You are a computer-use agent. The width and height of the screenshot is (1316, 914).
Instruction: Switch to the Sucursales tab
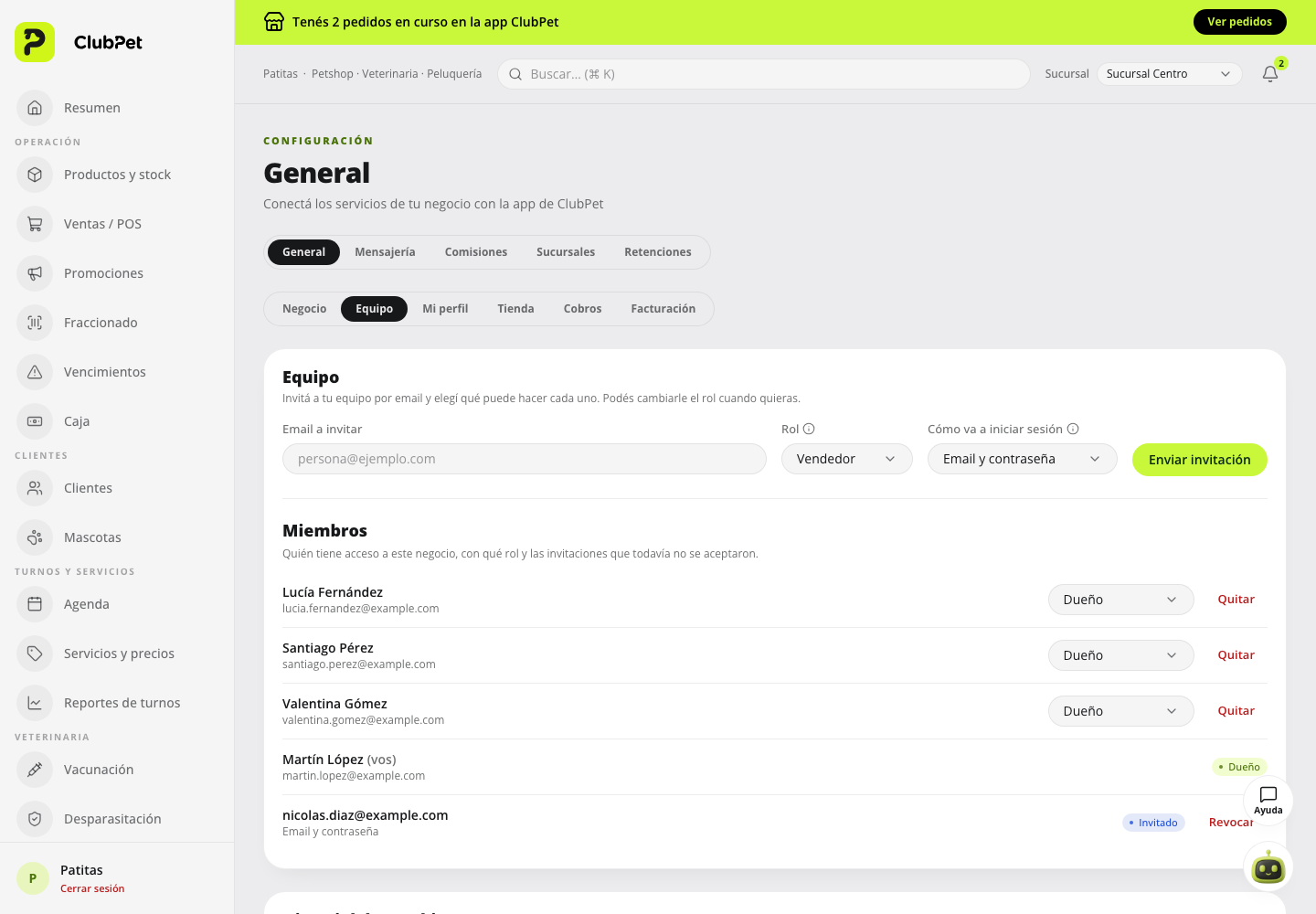point(566,252)
